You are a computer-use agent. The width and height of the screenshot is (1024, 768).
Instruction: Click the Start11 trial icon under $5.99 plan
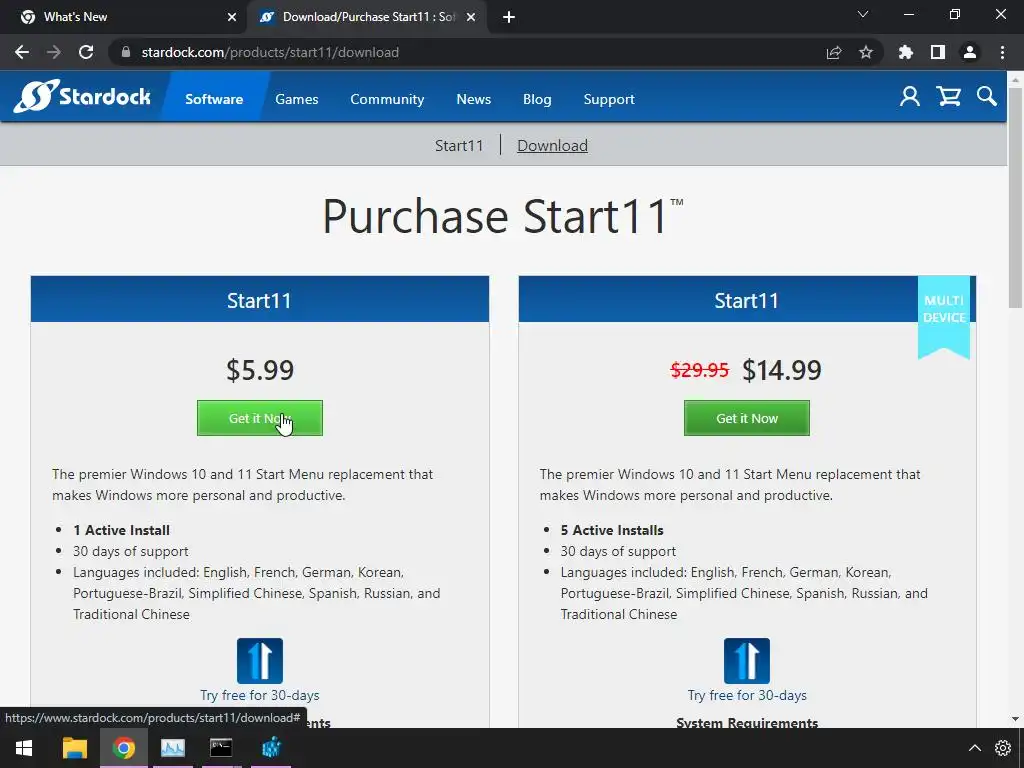pyautogui.click(x=260, y=661)
